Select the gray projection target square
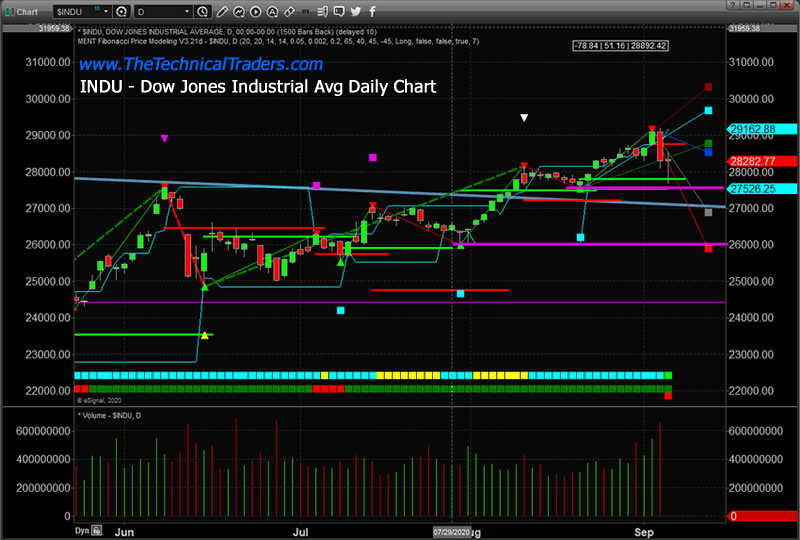Screen dimensions: 800x540 pyautogui.click(x=708, y=212)
